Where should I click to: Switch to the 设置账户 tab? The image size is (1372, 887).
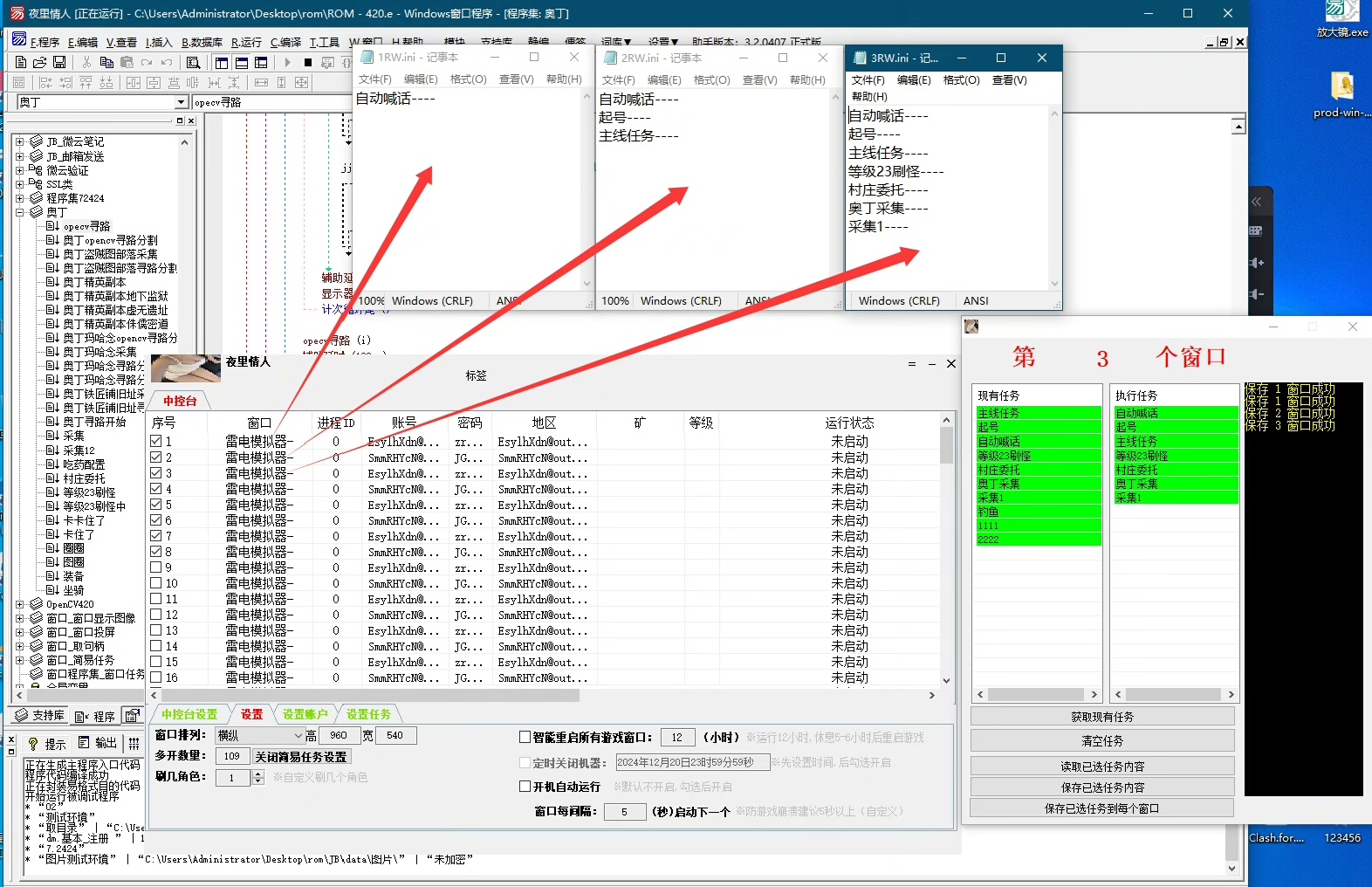(x=305, y=714)
